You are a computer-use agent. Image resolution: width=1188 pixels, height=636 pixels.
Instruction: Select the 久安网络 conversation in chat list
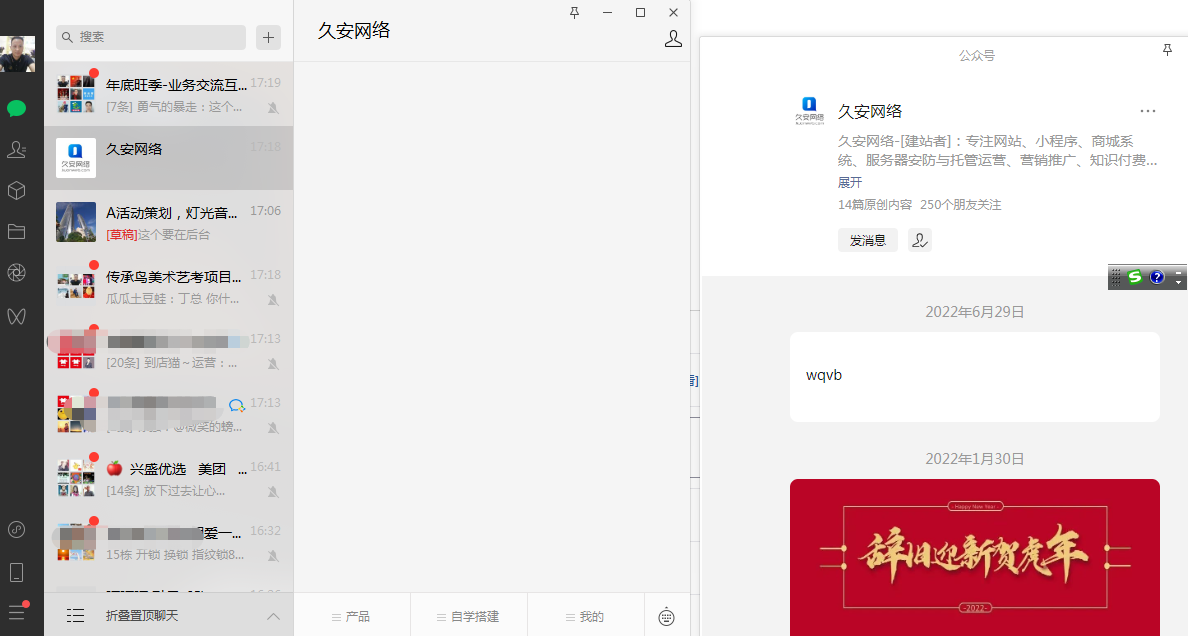click(168, 158)
